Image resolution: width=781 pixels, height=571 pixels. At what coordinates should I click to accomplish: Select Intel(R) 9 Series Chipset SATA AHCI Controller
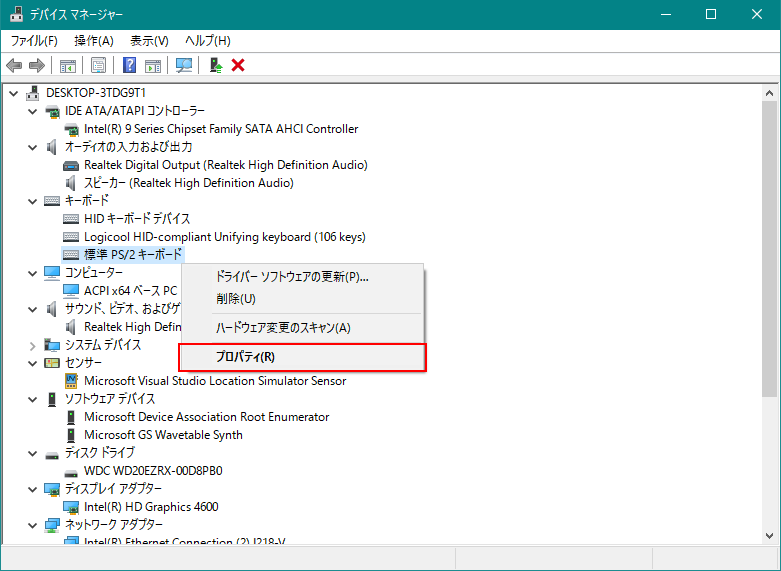click(221, 129)
